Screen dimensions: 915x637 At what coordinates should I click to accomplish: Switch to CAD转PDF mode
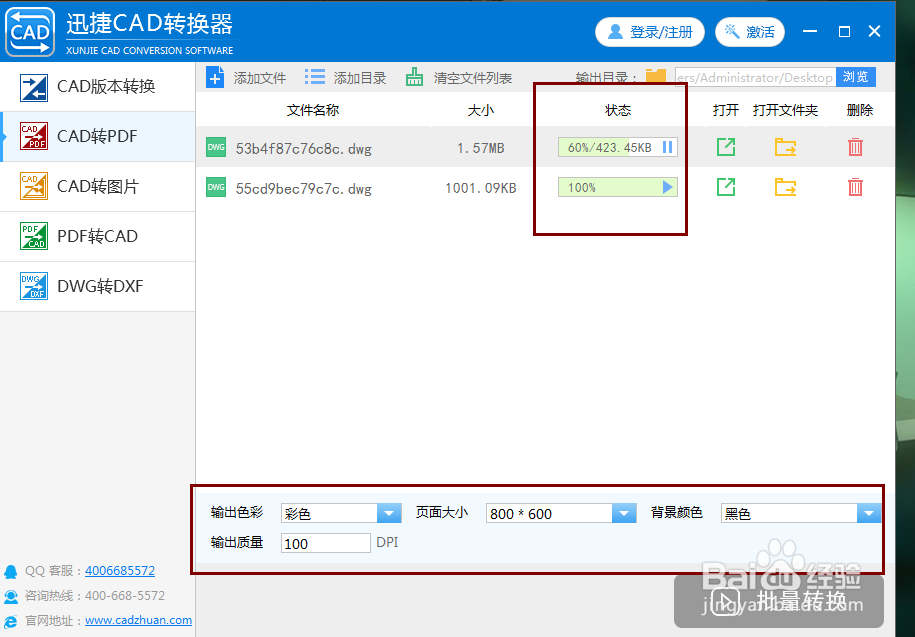pos(97,136)
